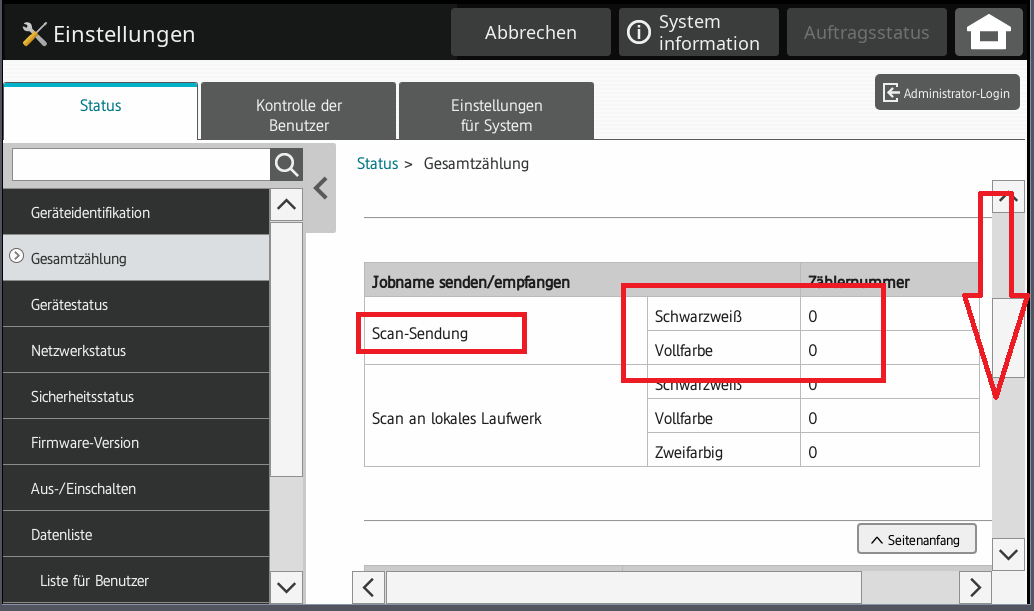Jump to Seitenanfang
This screenshot has height=611, width=1034.
point(915,539)
